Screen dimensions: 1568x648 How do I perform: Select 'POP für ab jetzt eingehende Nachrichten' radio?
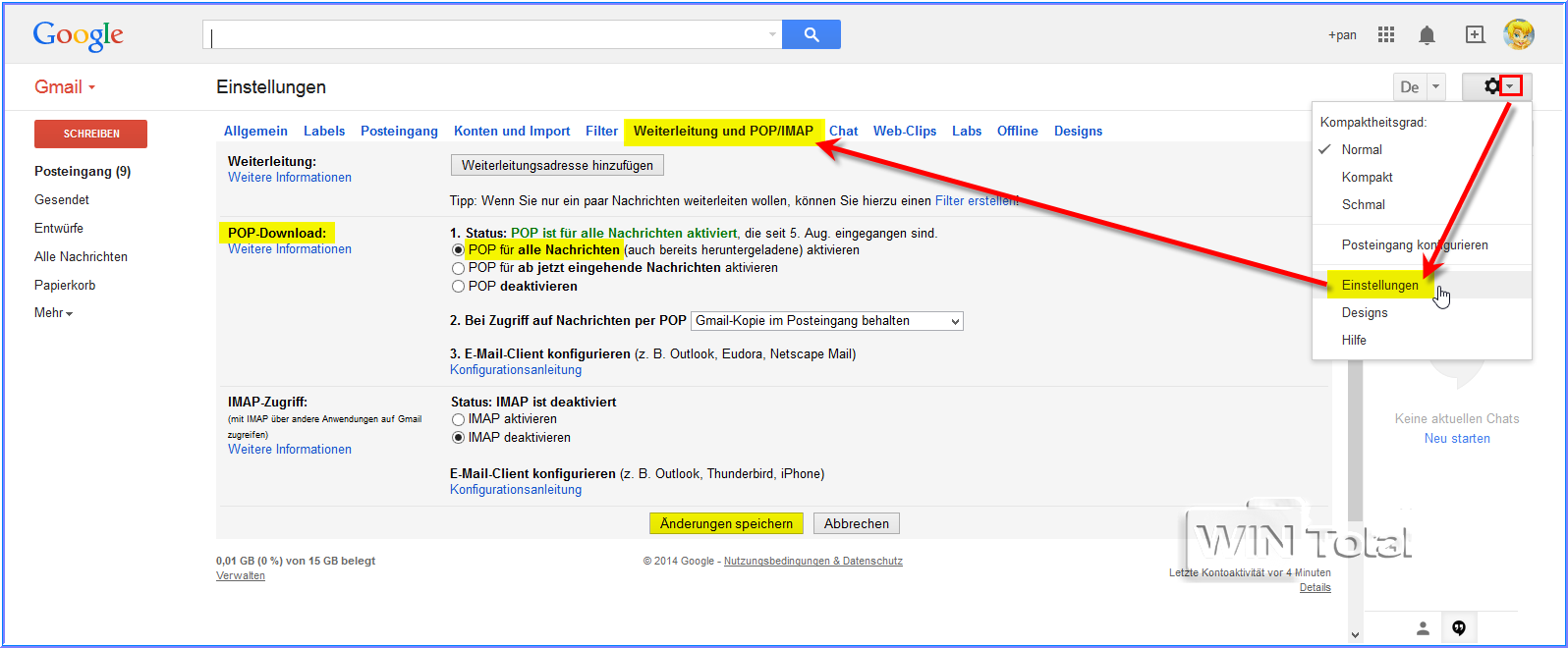[458, 268]
